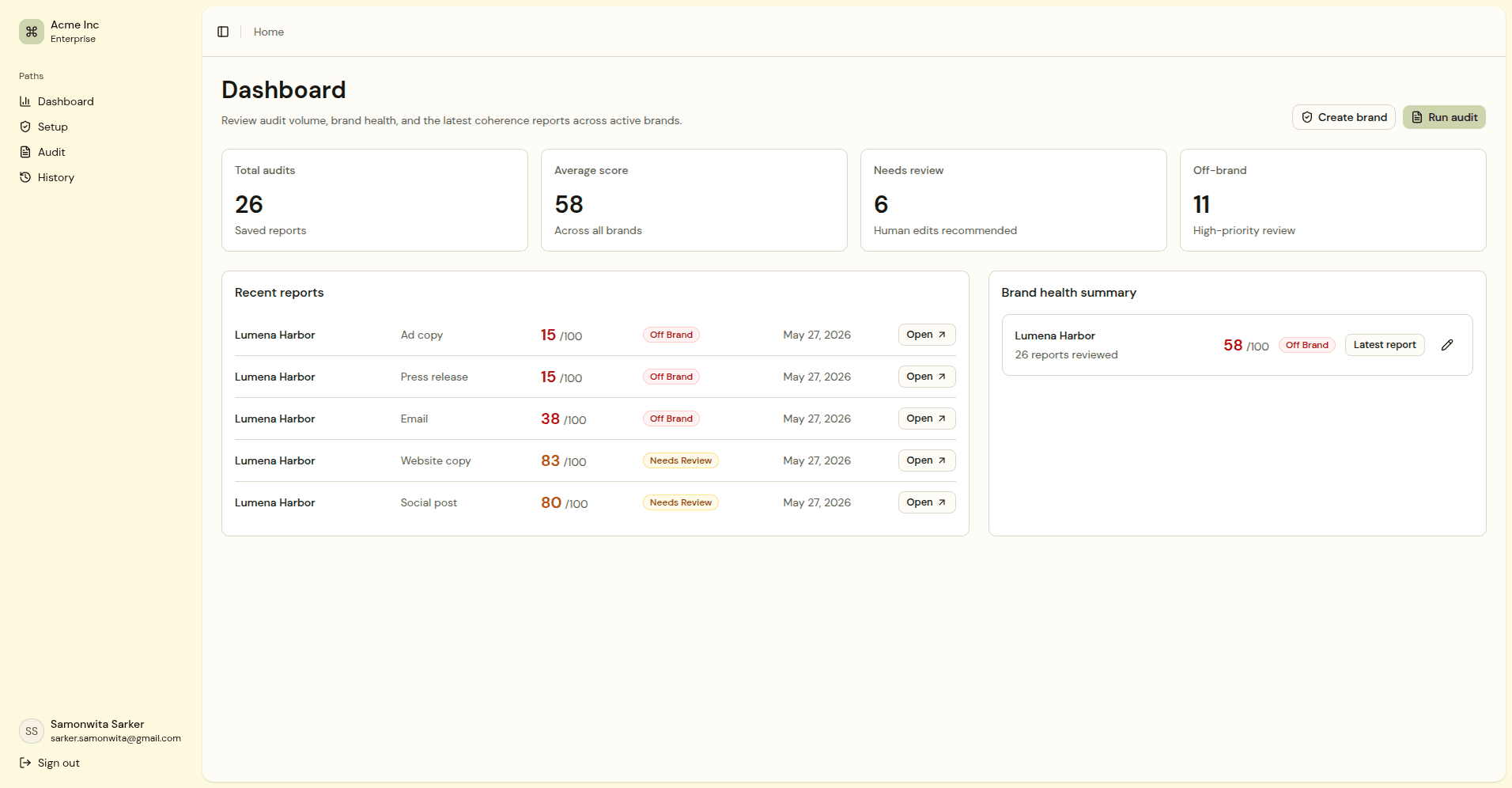Image resolution: width=1512 pixels, height=788 pixels.
Task: Click the Average score card
Action: coord(694,200)
